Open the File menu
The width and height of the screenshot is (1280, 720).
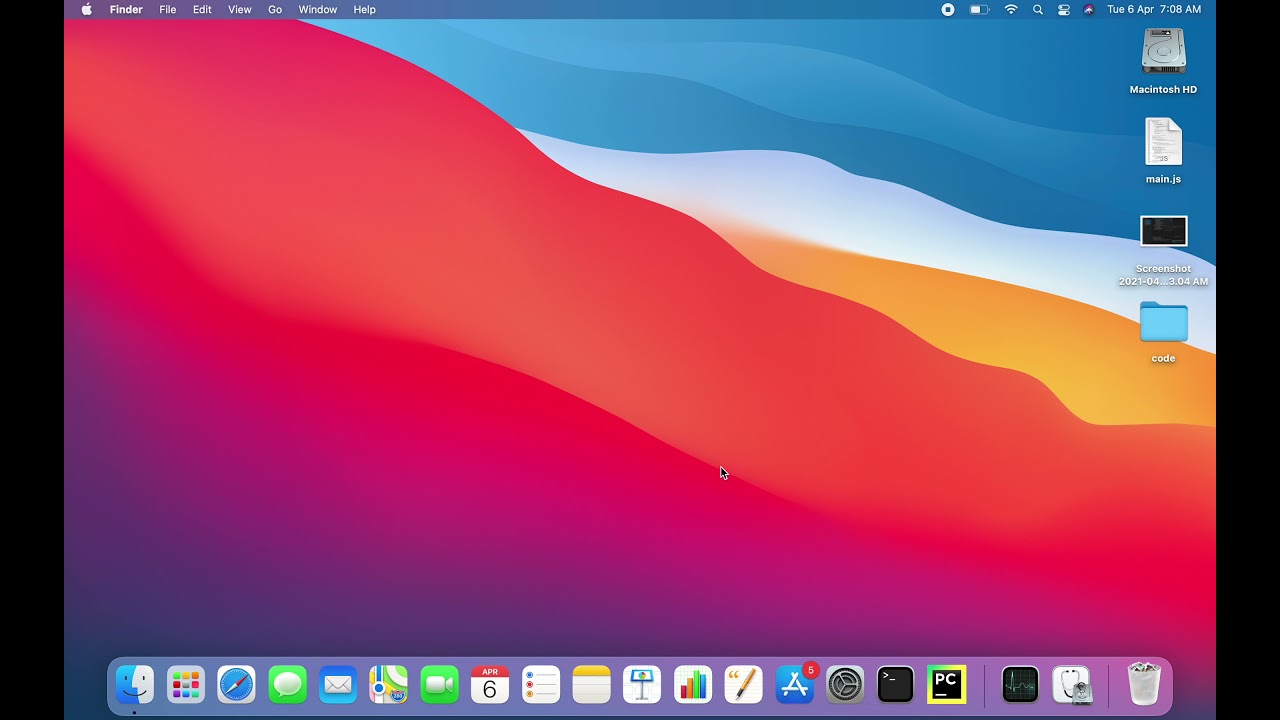168,9
